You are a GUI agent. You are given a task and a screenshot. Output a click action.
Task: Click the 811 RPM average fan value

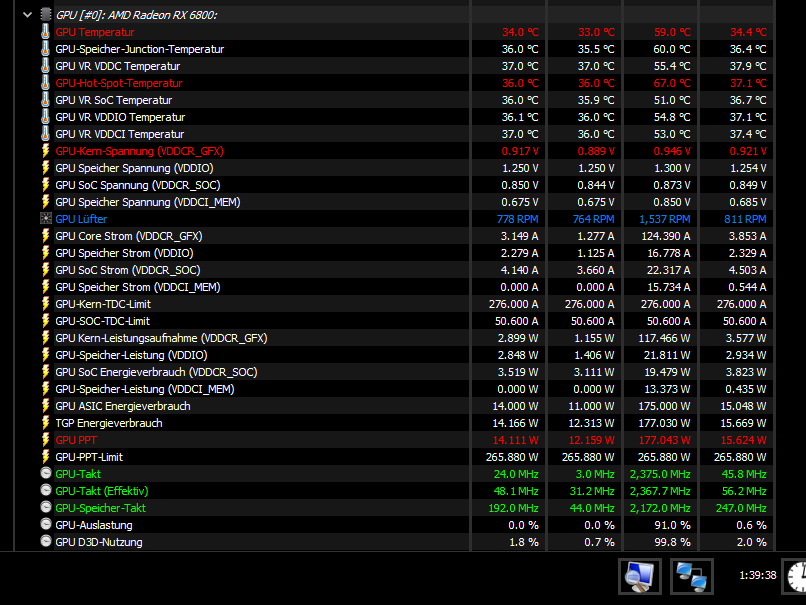pyautogui.click(x=745, y=219)
